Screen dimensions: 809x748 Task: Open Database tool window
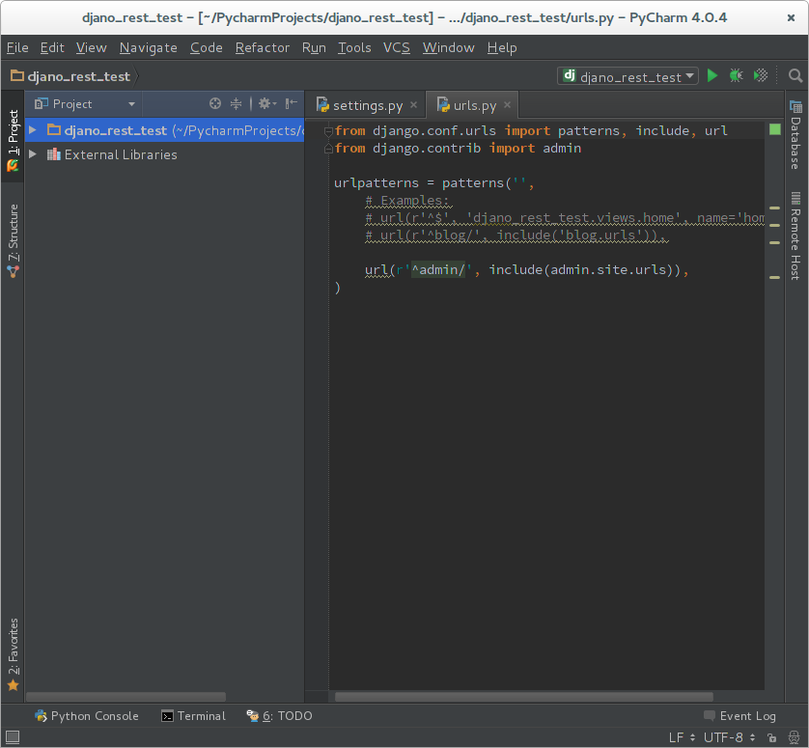[x=796, y=135]
